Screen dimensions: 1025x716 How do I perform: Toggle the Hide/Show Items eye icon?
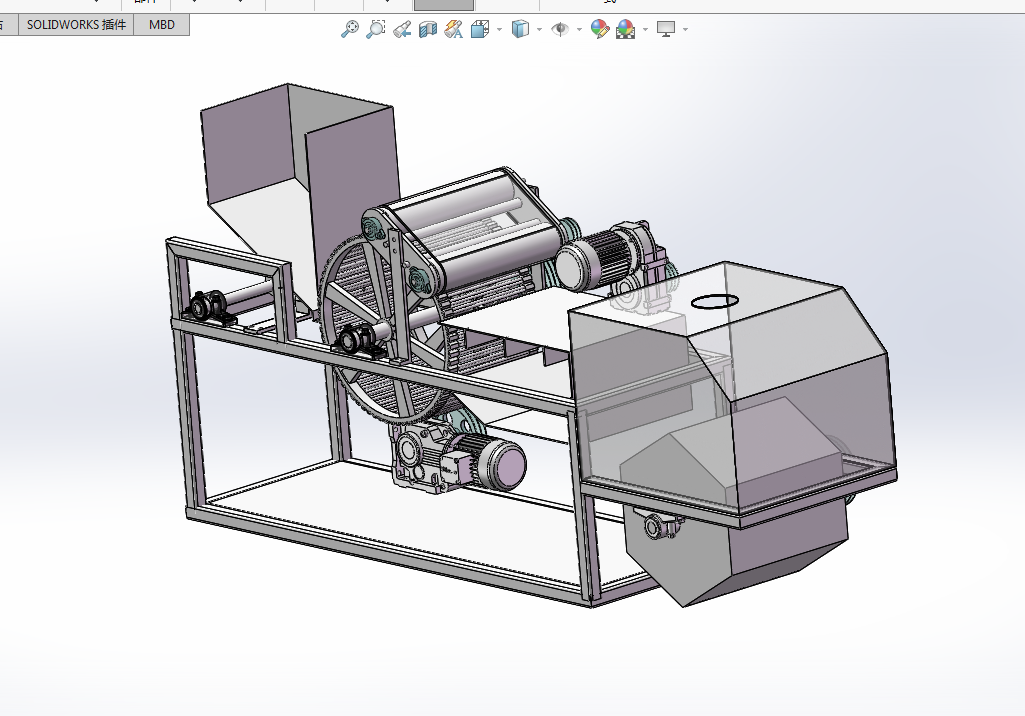560,29
